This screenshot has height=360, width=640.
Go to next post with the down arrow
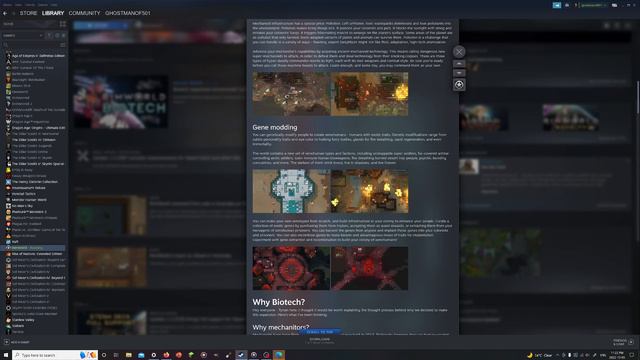[x=459, y=73]
